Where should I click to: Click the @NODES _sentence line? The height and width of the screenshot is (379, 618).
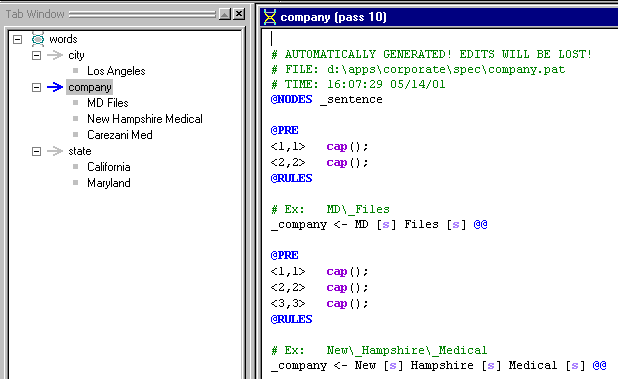pos(326,99)
